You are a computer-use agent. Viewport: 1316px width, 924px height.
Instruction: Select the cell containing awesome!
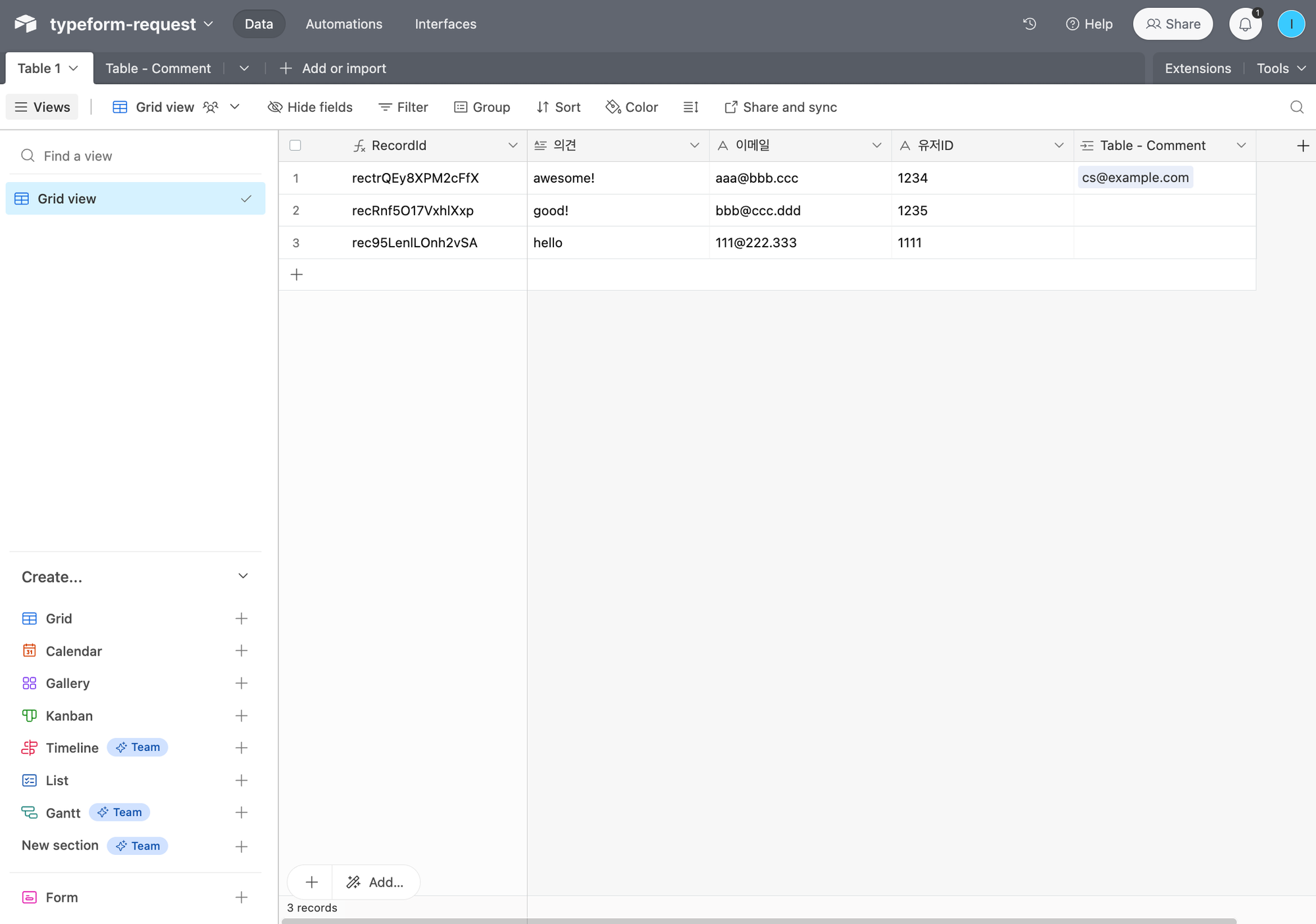(618, 178)
